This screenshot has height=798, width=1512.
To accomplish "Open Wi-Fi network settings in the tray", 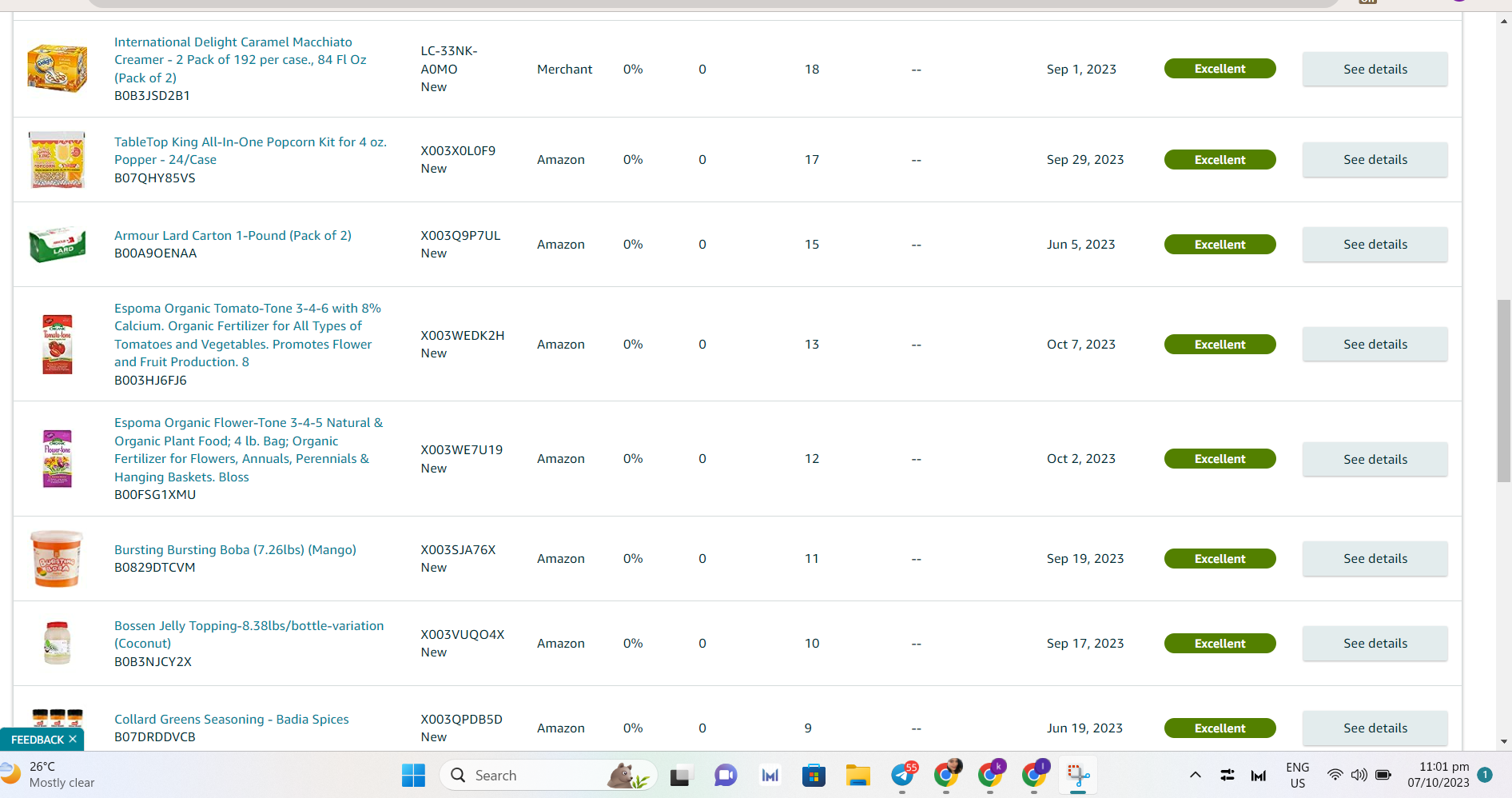I will pyautogui.click(x=1335, y=775).
